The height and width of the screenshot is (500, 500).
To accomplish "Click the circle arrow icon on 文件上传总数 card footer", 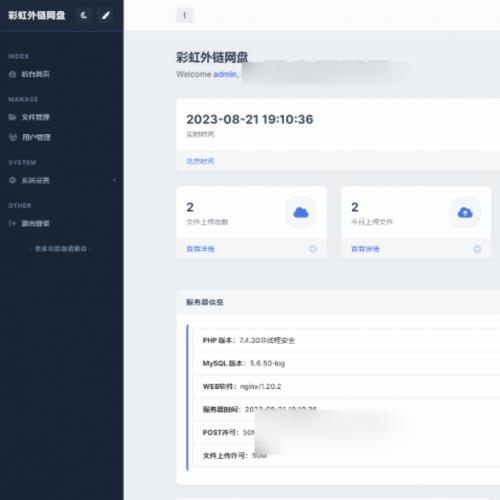I will (x=313, y=249).
